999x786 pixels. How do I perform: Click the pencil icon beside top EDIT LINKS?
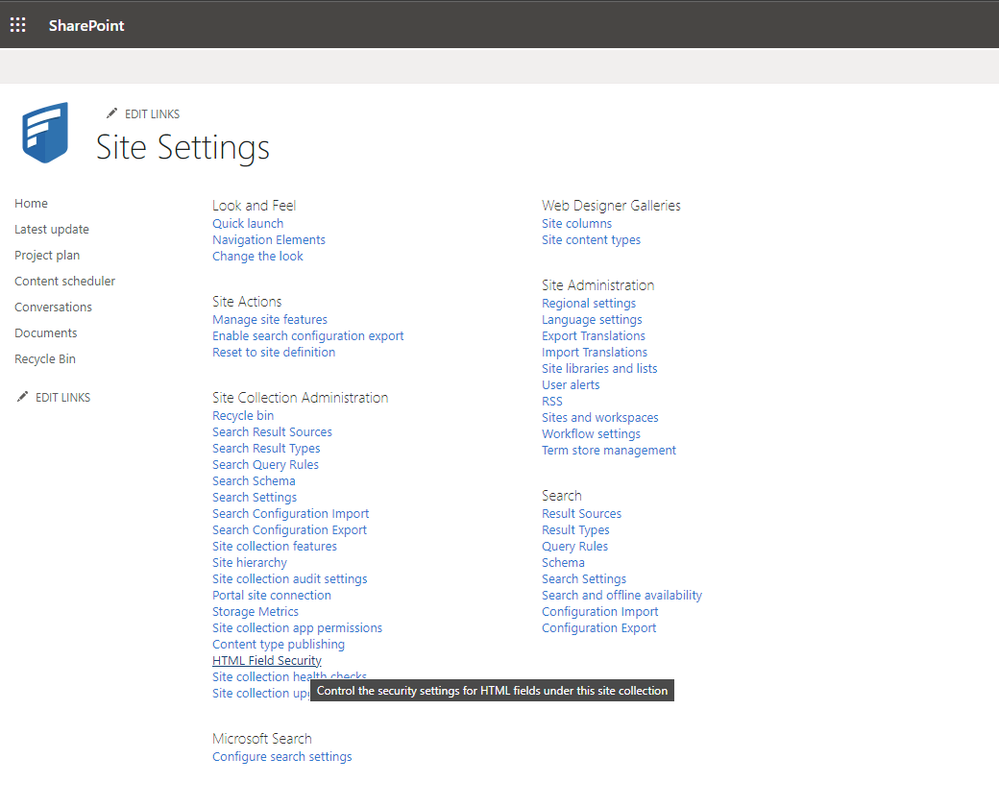click(x=111, y=113)
